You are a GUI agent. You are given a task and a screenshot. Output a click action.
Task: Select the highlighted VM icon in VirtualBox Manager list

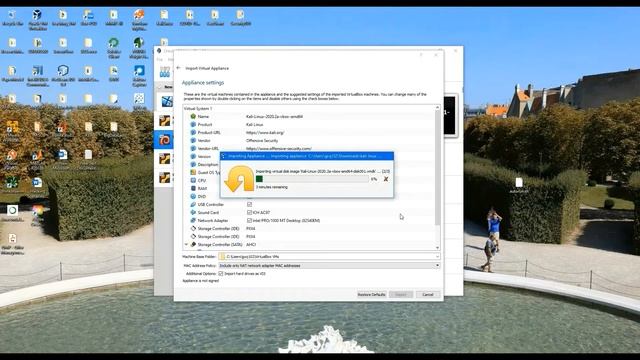(164, 140)
